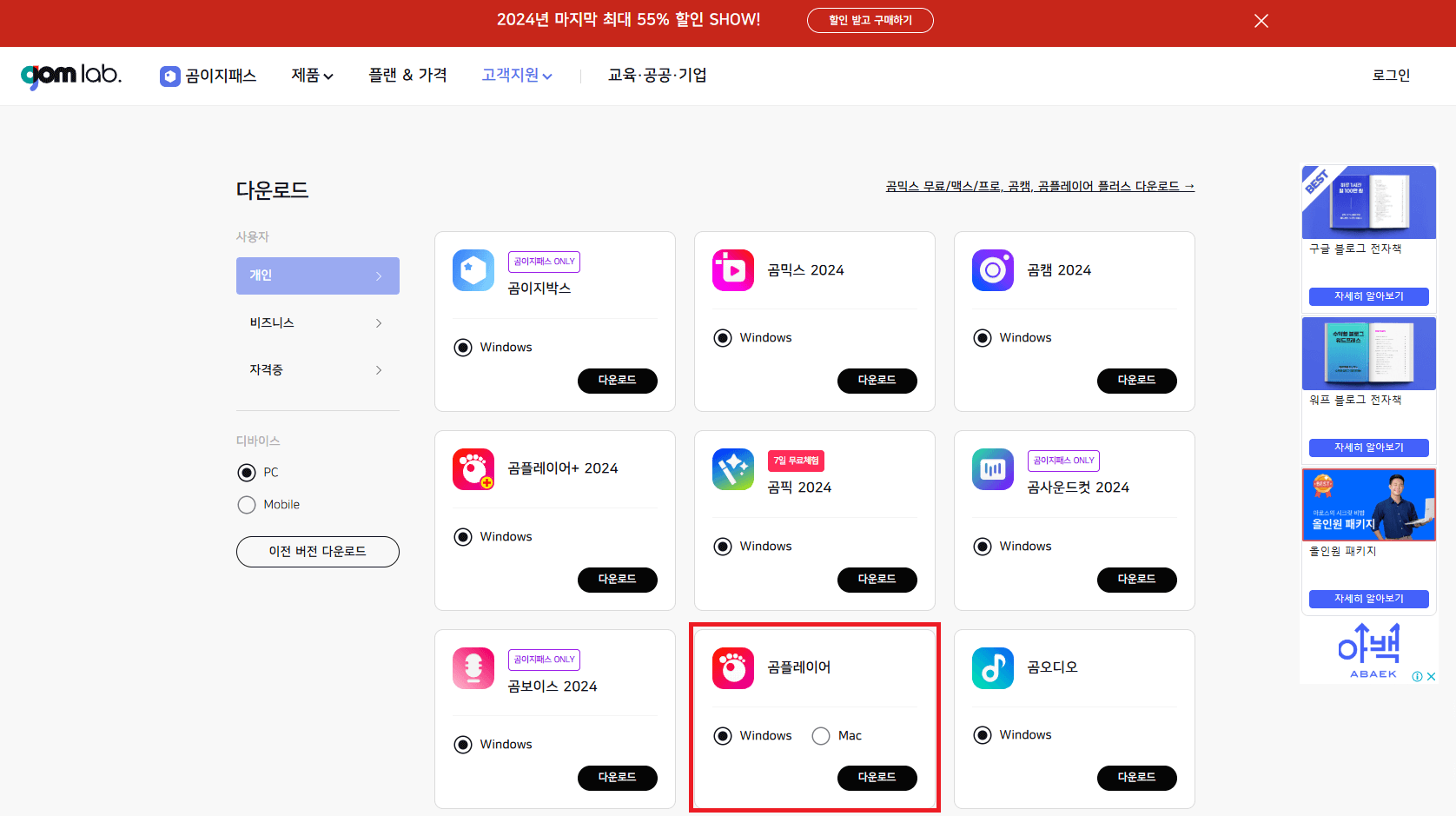Click the GOM Lab logo
1456x816 pixels.
pos(71,76)
